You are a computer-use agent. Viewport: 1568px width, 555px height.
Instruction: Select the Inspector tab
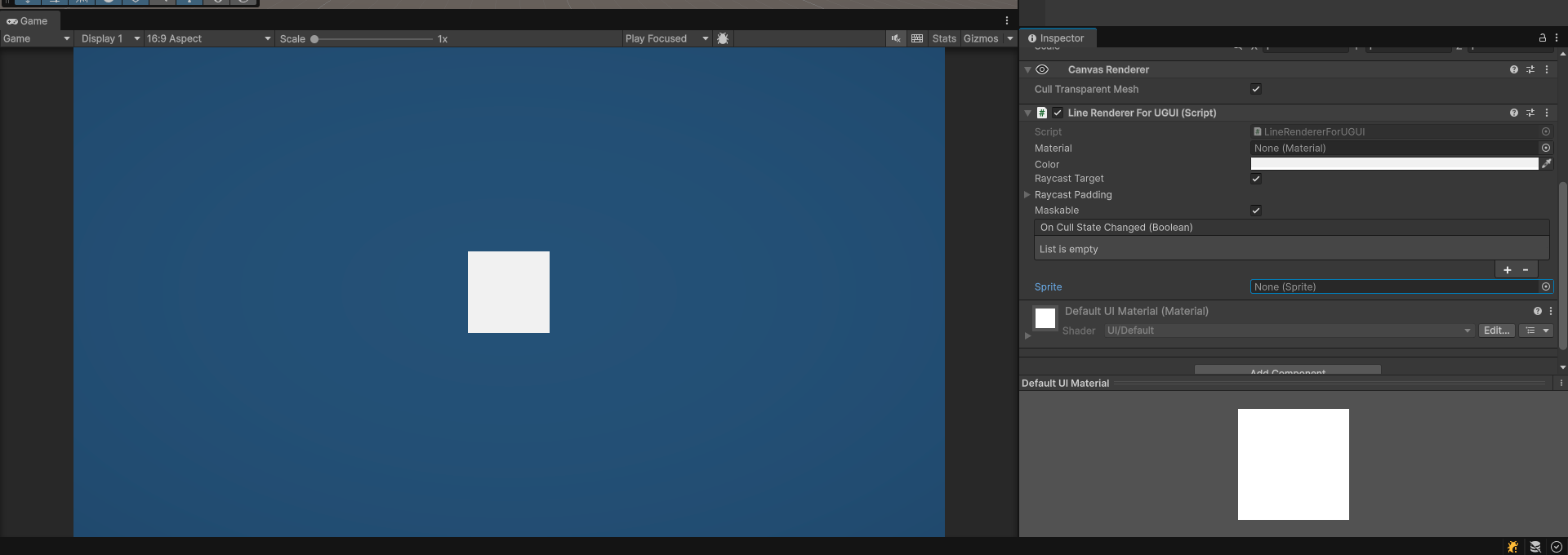tap(1056, 38)
